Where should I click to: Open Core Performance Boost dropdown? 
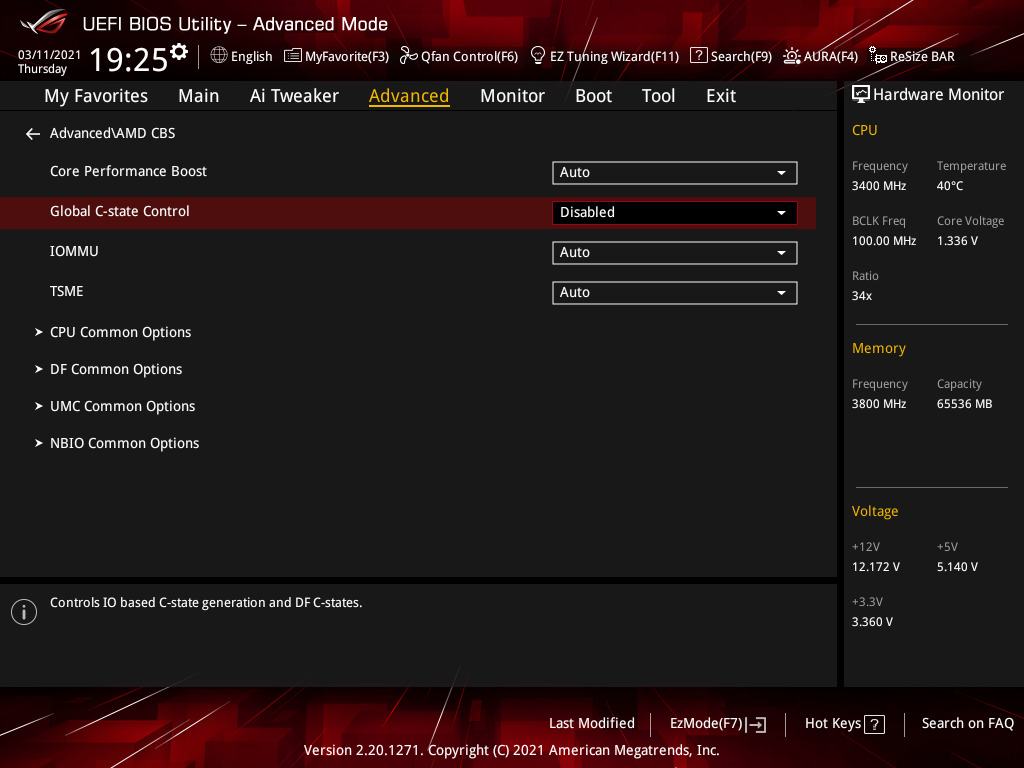pos(675,172)
